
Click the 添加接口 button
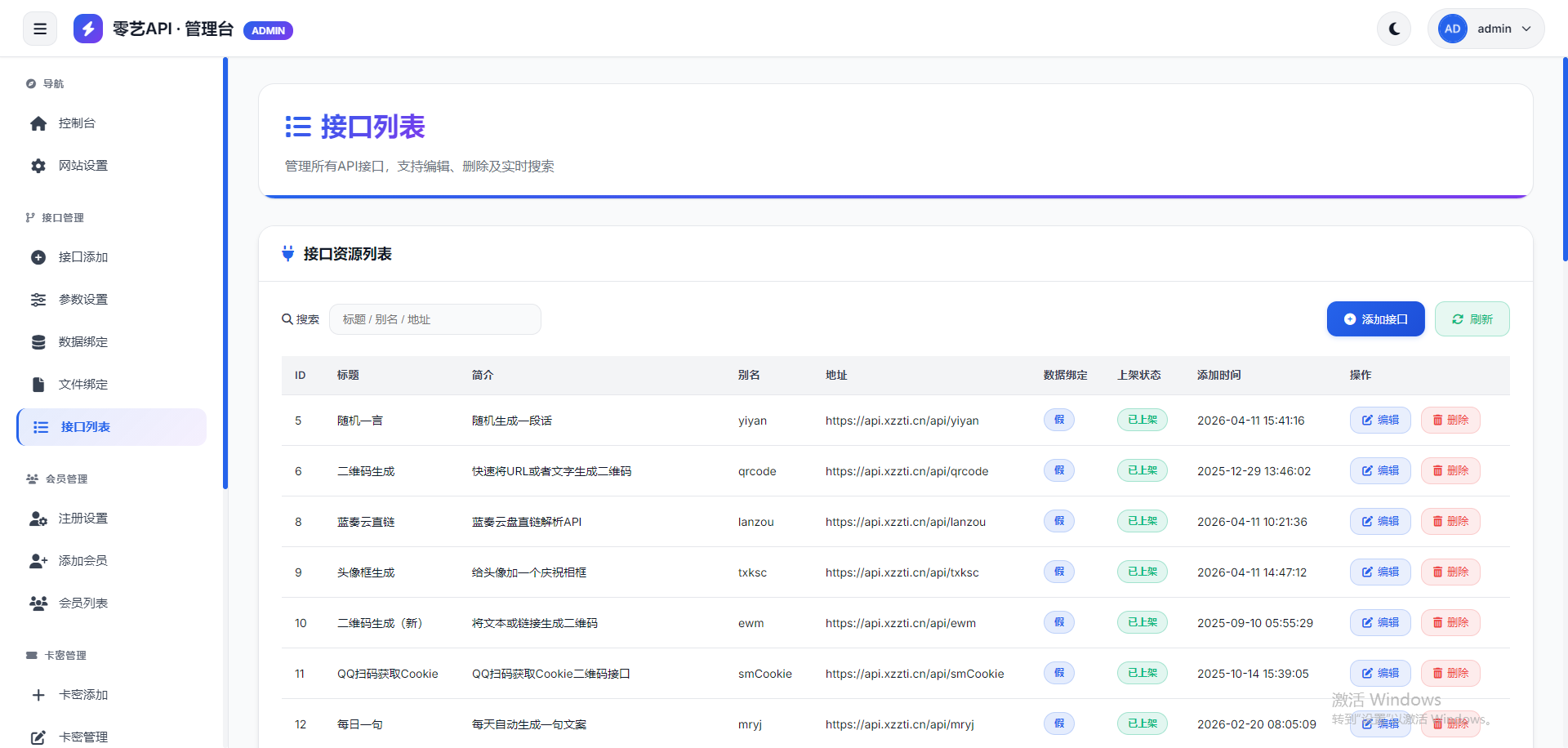tap(1375, 319)
